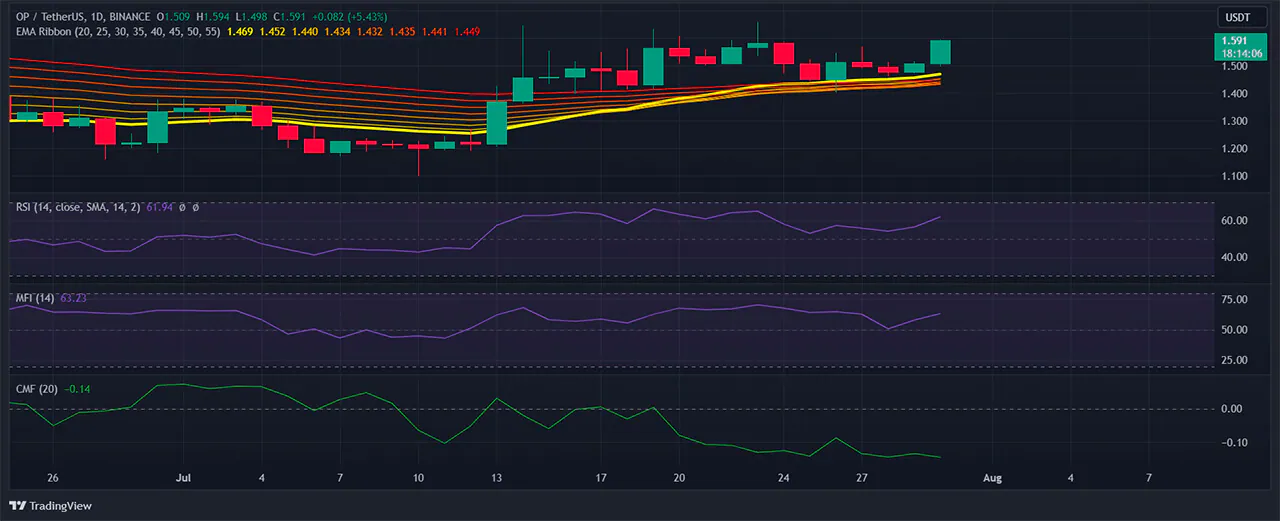Click the 1.100 price axis label
This screenshot has height=521, width=1280.
(x=1233, y=176)
